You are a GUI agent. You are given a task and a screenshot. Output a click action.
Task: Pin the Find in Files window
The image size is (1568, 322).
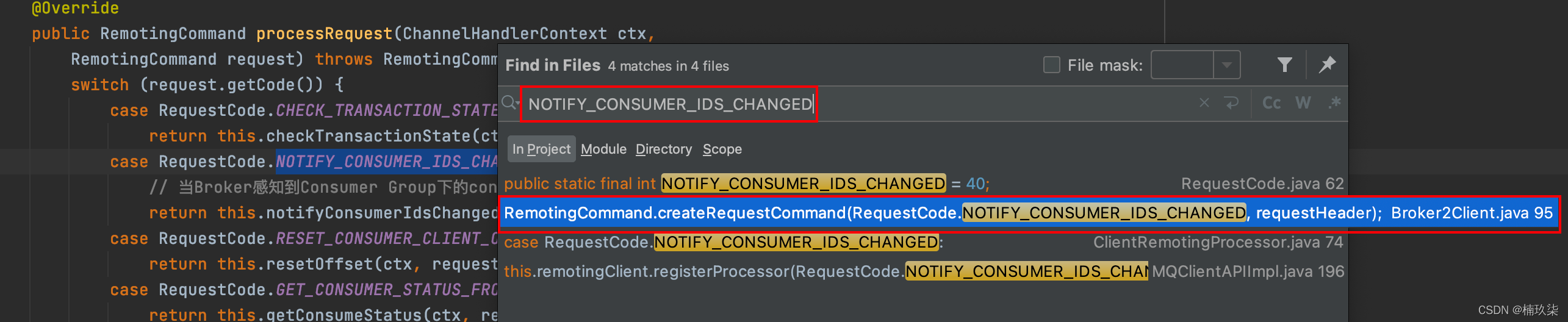tap(1327, 65)
